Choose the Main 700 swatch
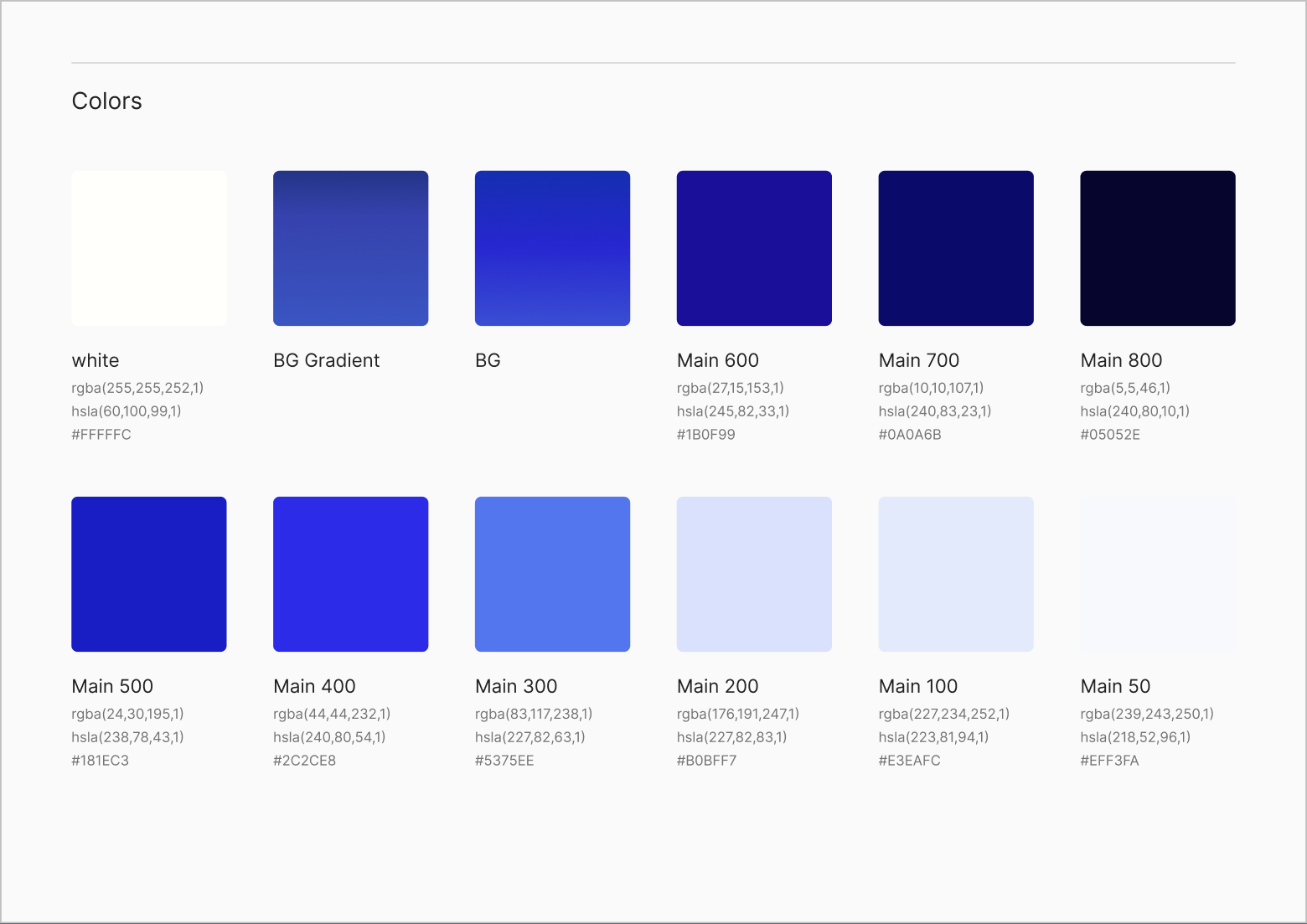This screenshot has width=1307, height=924. tap(956, 248)
